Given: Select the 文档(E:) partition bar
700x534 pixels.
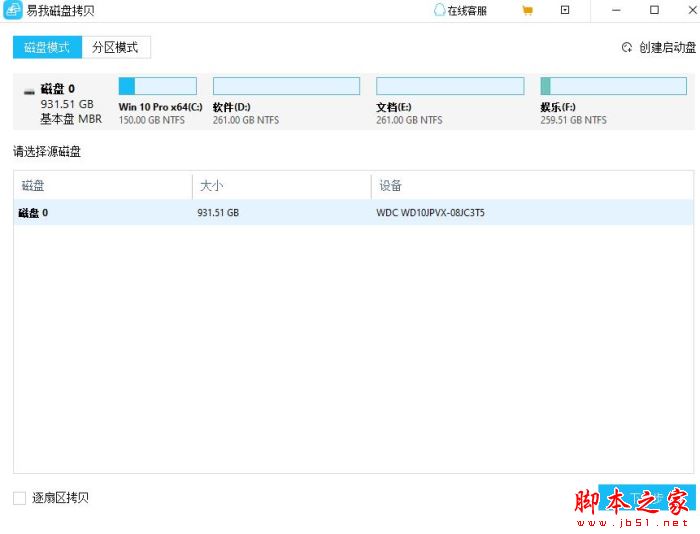Looking at the screenshot, I should click(x=450, y=86).
